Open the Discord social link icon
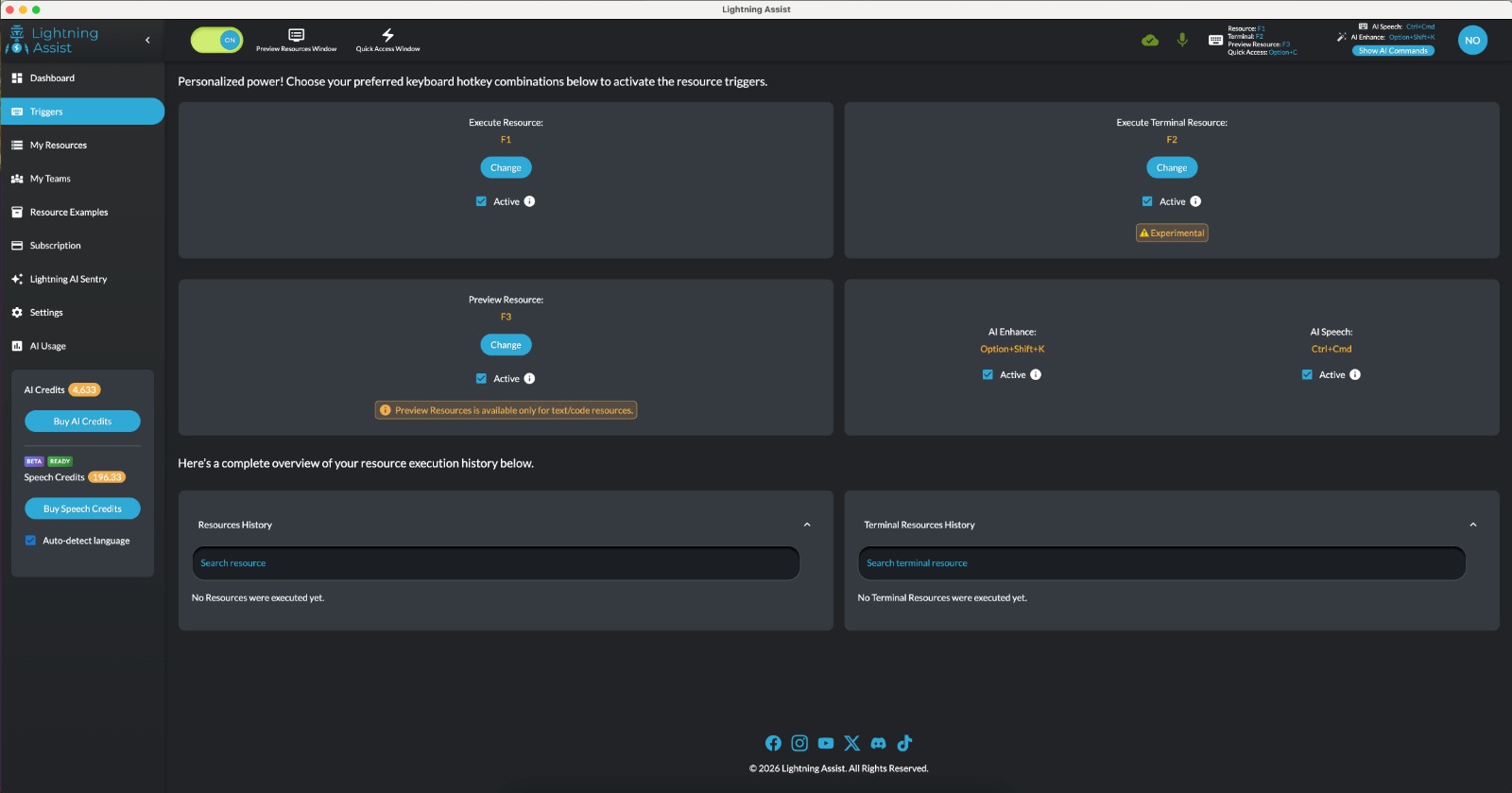This screenshot has width=1512, height=793. (x=878, y=743)
